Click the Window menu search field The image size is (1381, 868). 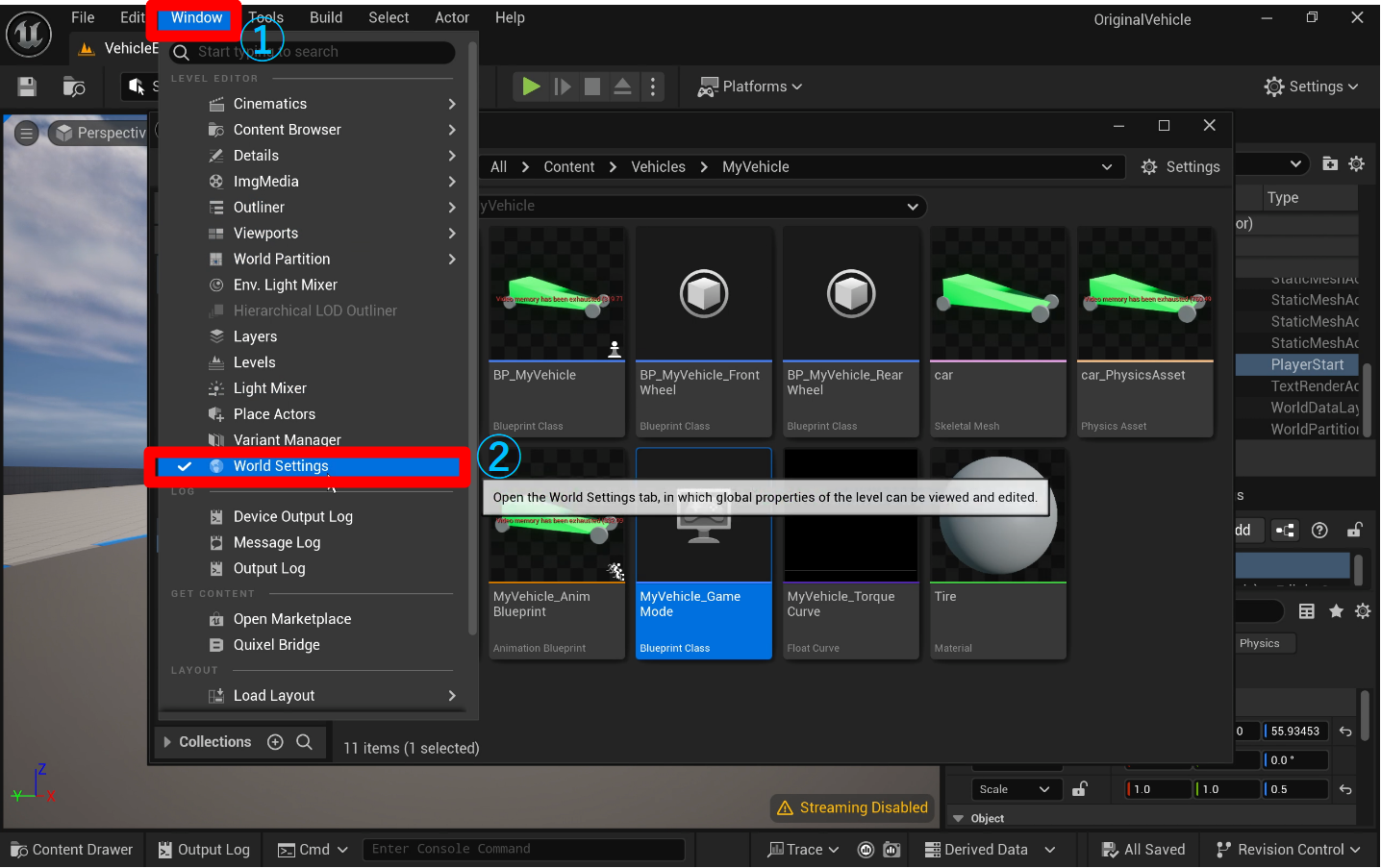[x=313, y=52]
